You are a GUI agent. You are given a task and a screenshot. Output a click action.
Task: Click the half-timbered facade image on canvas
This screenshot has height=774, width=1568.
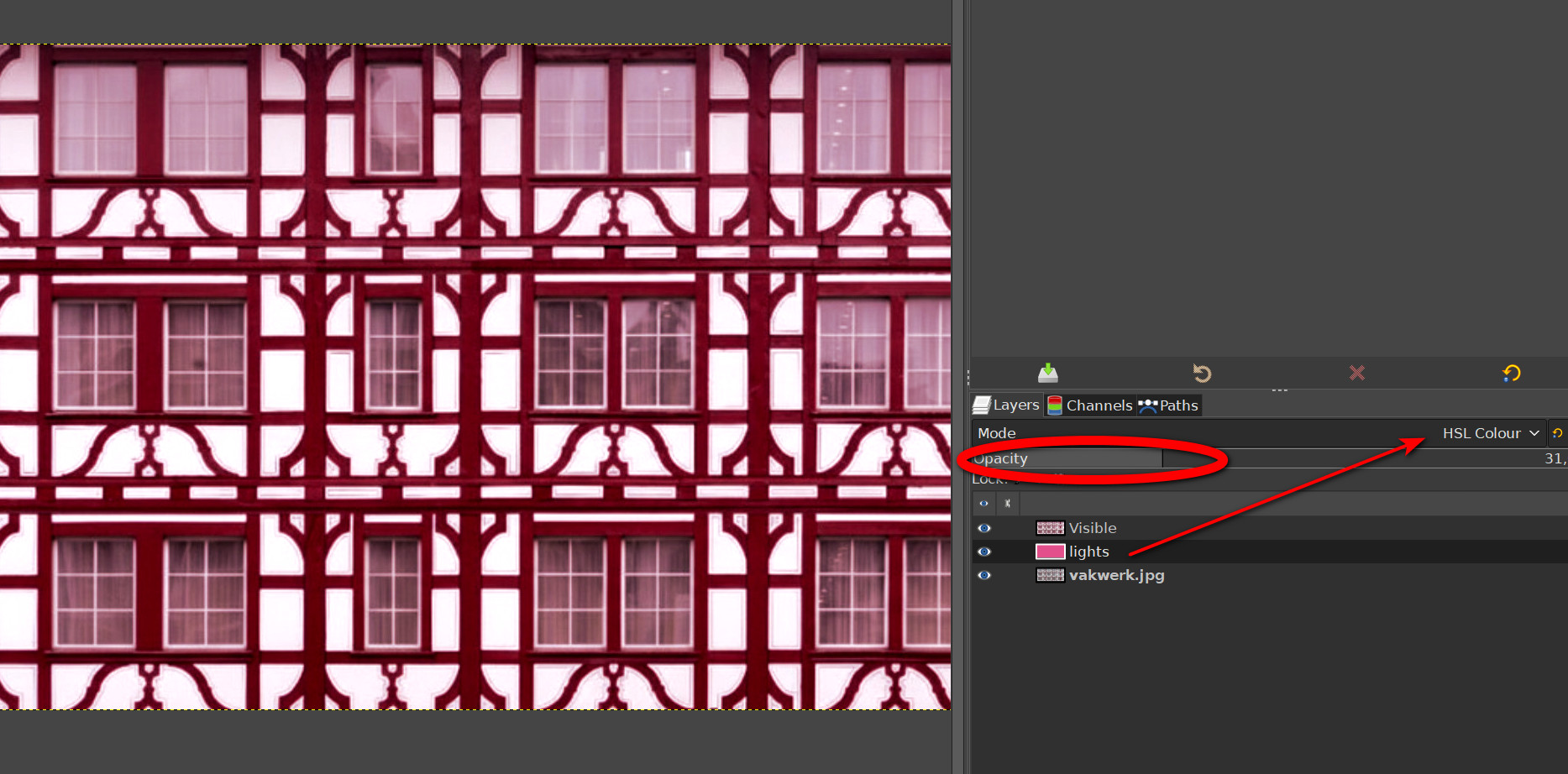475,377
